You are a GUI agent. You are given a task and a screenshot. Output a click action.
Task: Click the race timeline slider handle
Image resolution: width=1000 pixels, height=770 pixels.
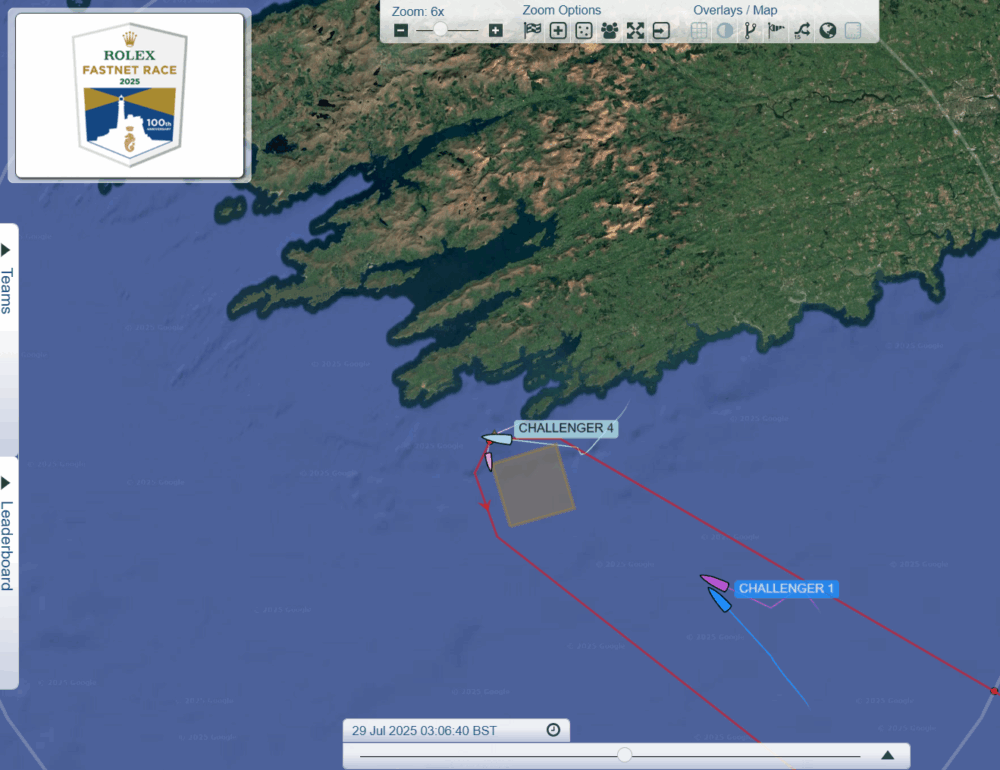tap(624, 755)
